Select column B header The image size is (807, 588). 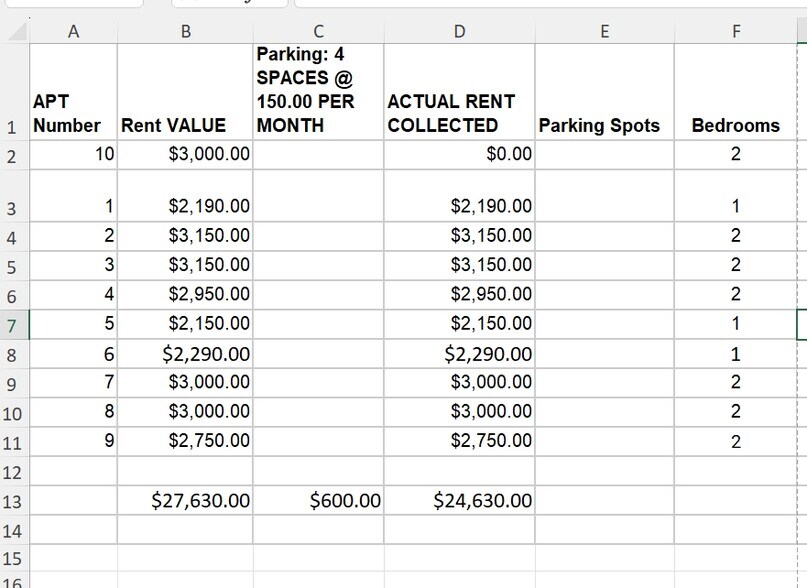pos(185,31)
